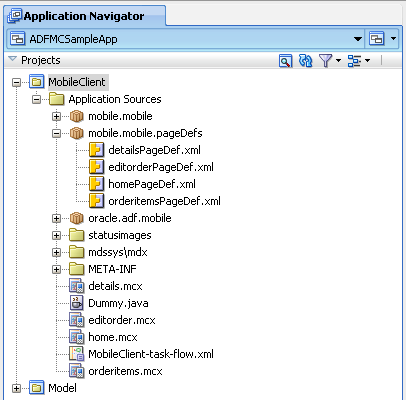The width and height of the screenshot is (406, 400).
Task: Select editorderPageDef.xml
Action: pos(161,167)
